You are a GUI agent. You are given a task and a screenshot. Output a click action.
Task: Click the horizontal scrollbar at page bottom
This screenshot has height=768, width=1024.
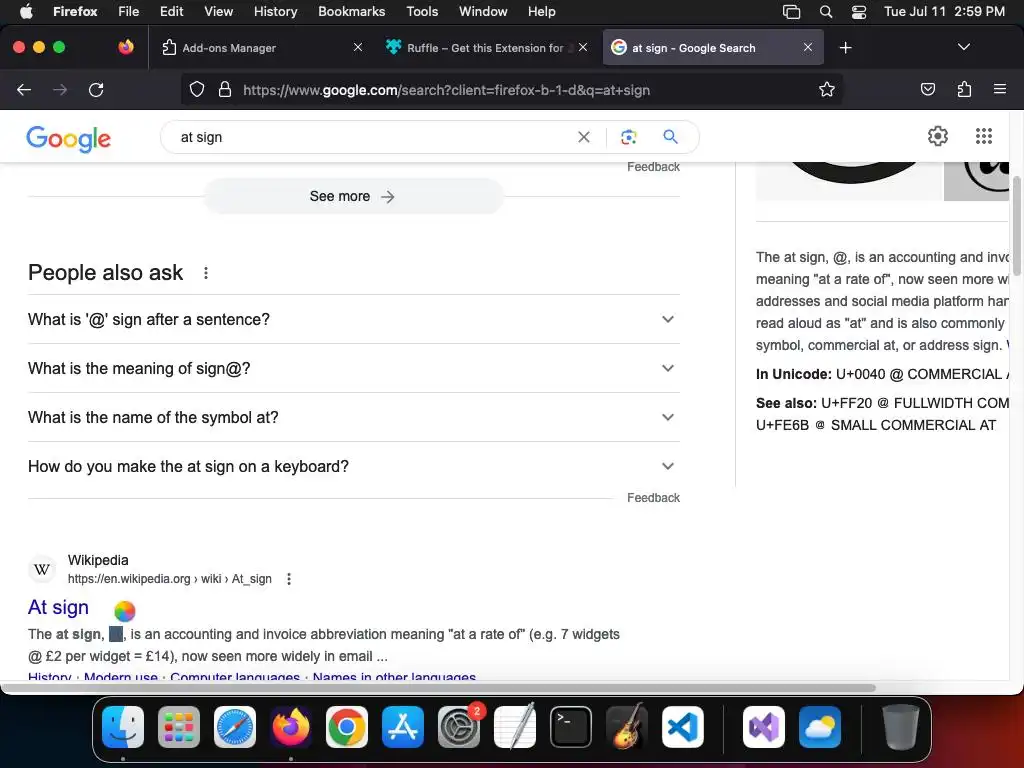click(438, 688)
